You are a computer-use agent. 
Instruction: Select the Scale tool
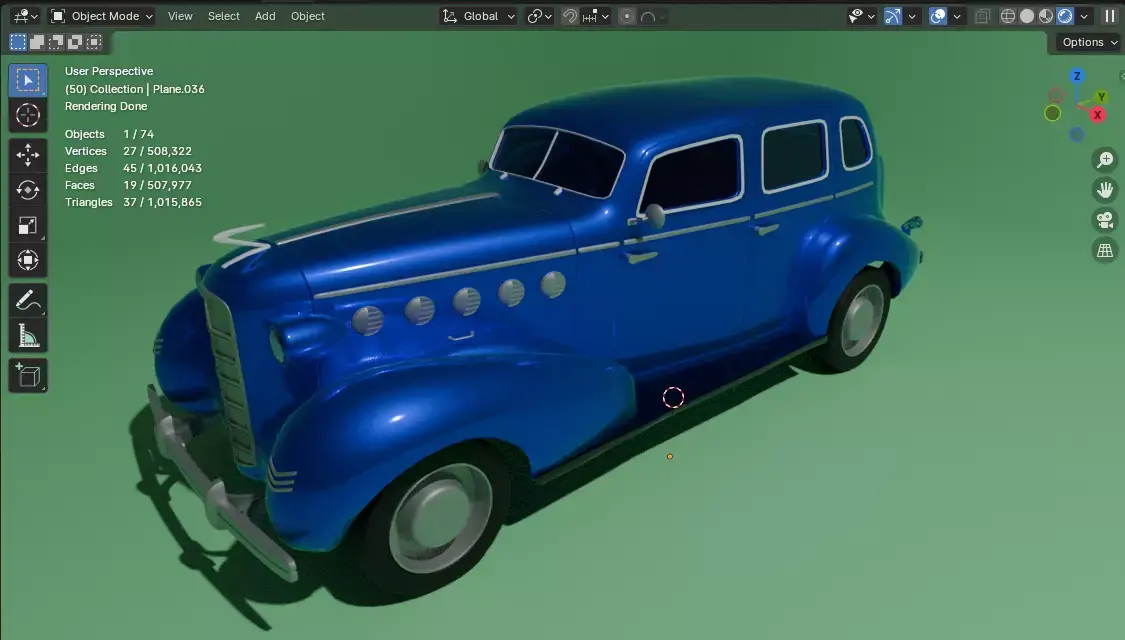coord(28,225)
